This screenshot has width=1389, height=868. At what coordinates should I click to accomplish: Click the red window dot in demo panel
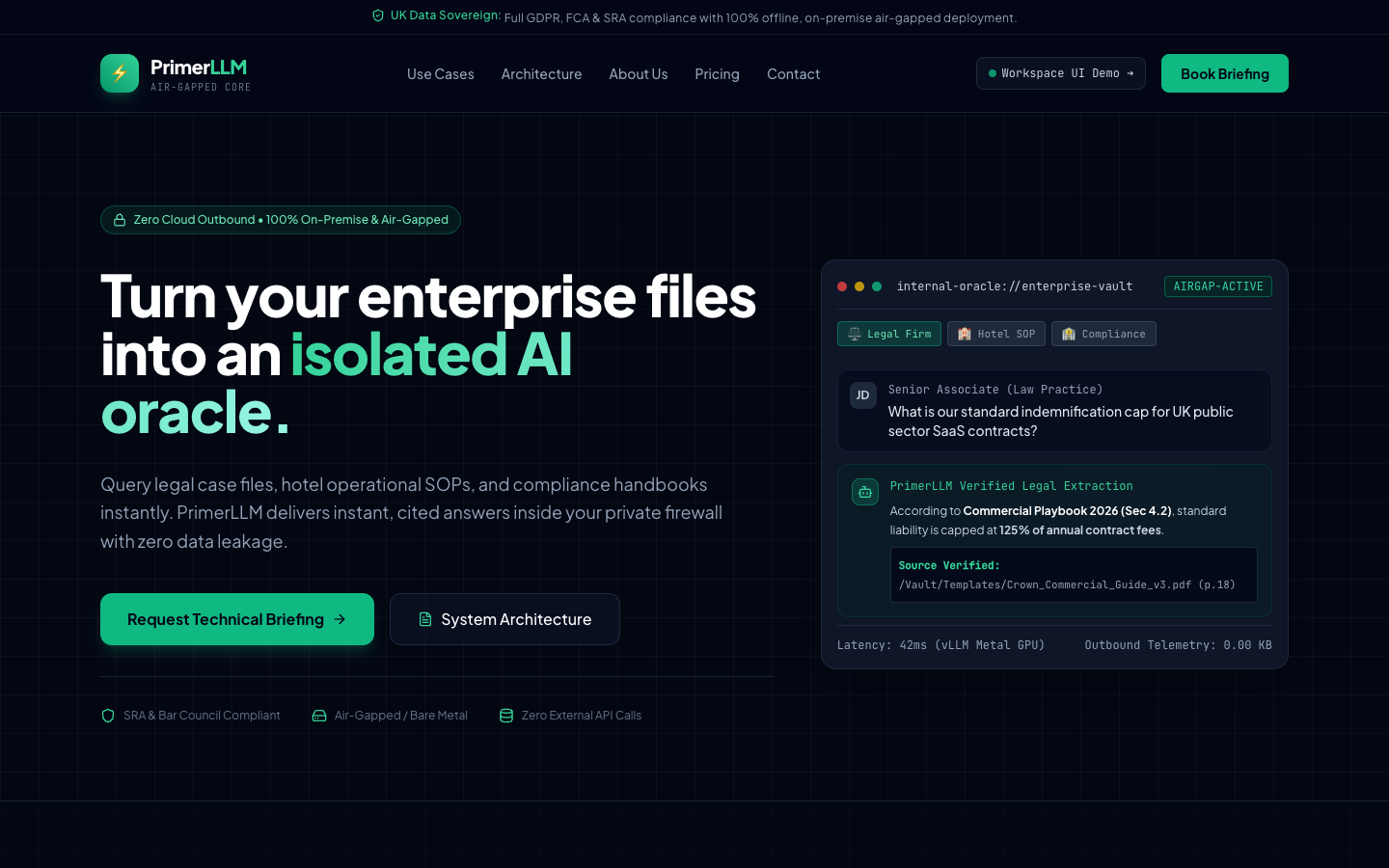(x=842, y=286)
